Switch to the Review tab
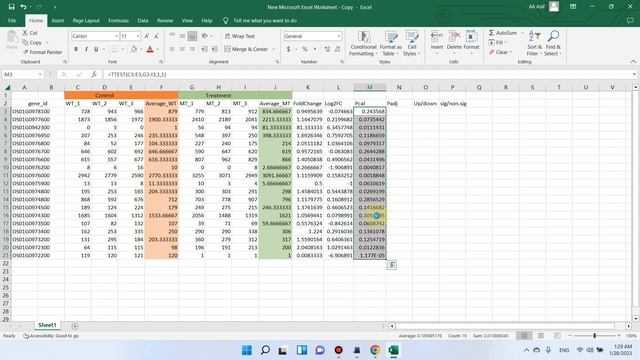This screenshot has width=640, height=360. tap(165, 20)
